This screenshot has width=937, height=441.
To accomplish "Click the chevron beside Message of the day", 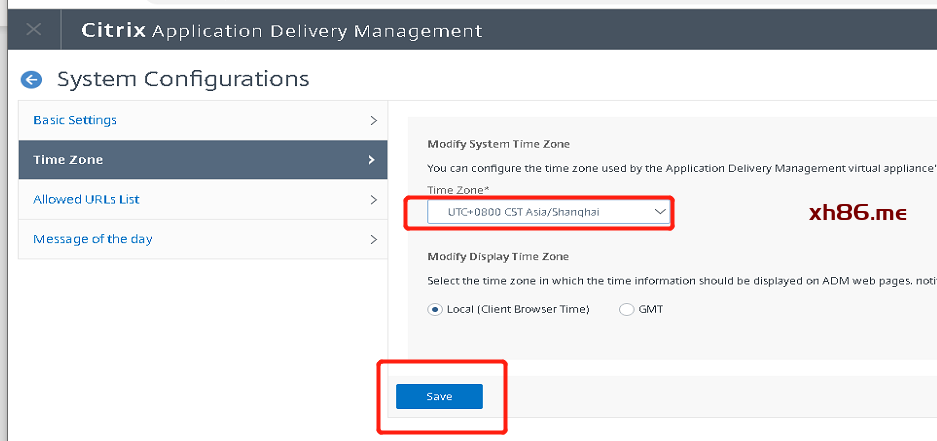I will pyautogui.click(x=373, y=240).
